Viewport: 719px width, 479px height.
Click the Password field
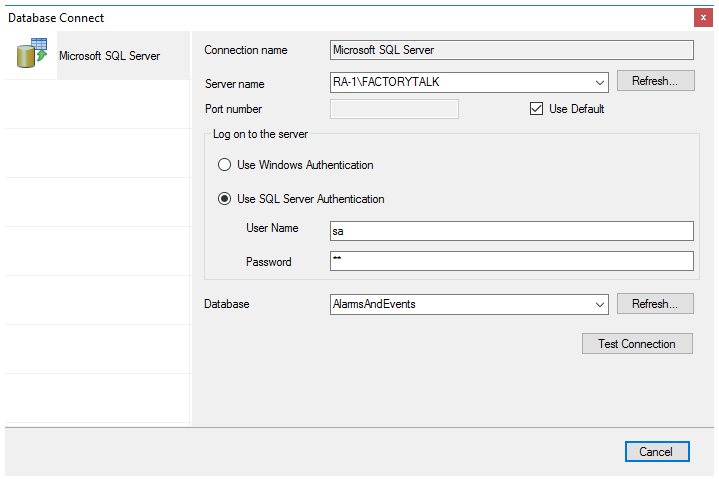(x=511, y=261)
